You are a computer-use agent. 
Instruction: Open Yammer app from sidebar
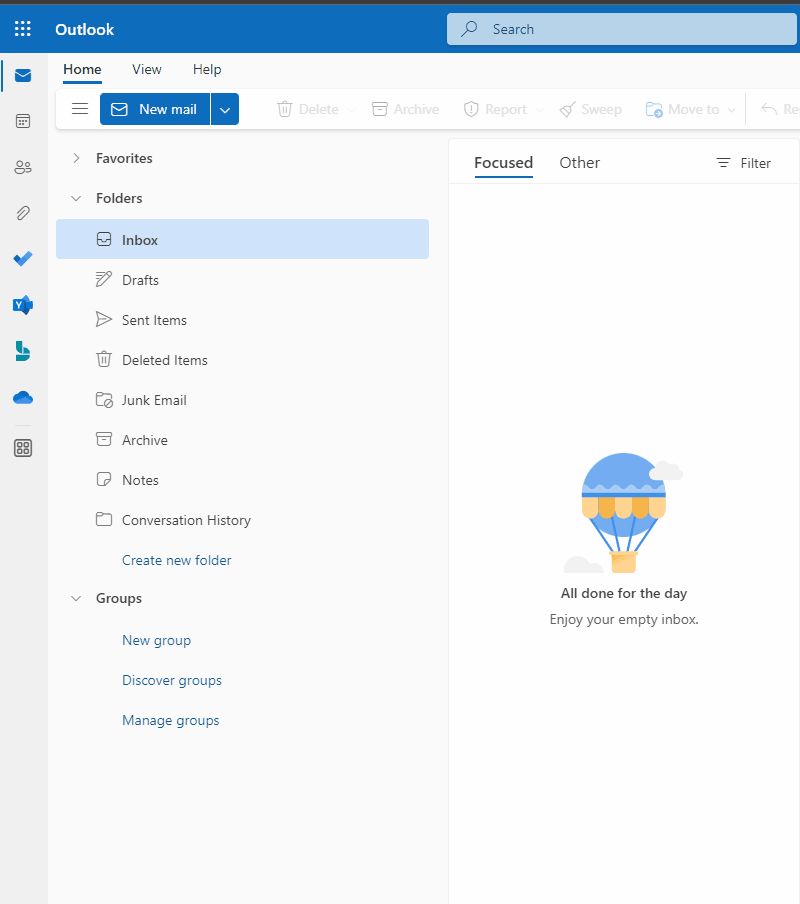pos(23,305)
